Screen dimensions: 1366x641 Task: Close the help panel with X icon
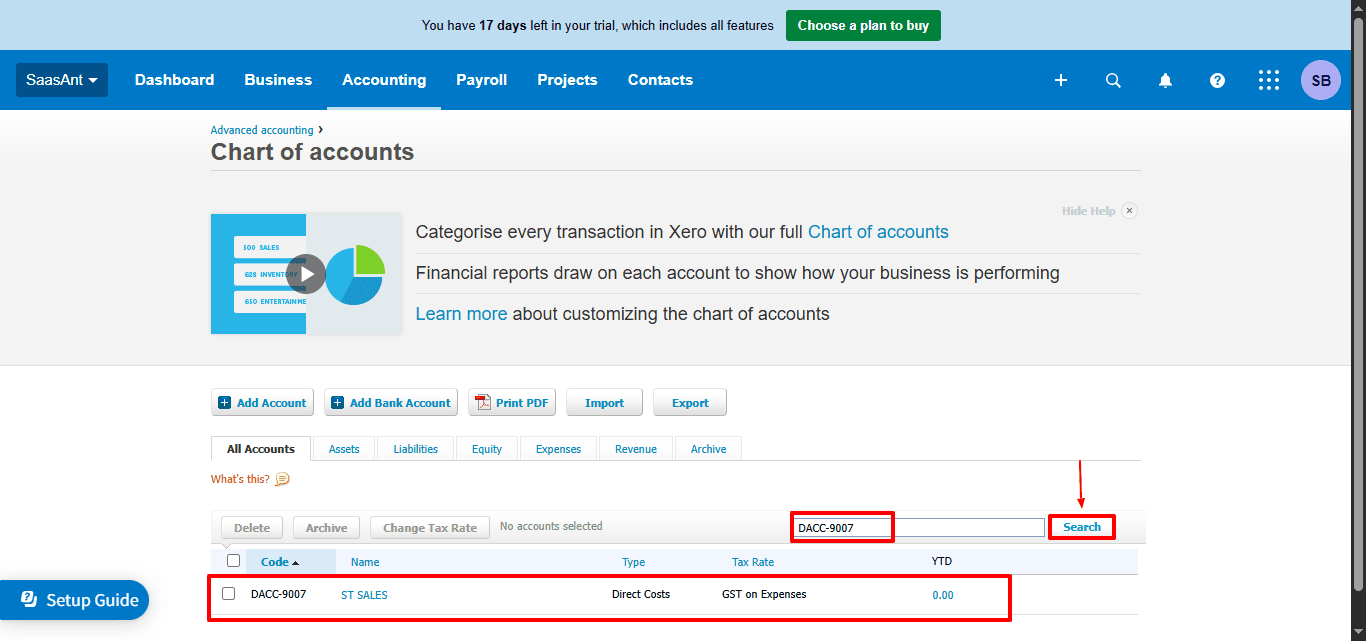pyautogui.click(x=1129, y=211)
